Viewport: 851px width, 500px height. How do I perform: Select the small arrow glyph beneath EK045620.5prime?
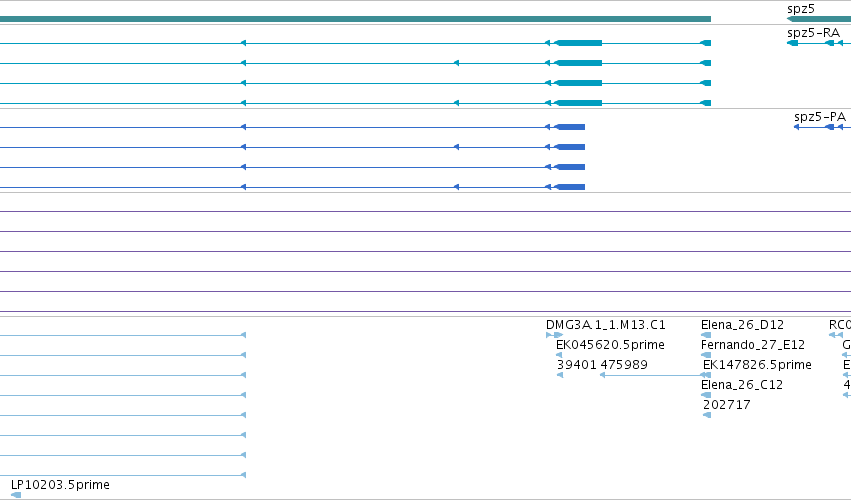click(x=559, y=355)
